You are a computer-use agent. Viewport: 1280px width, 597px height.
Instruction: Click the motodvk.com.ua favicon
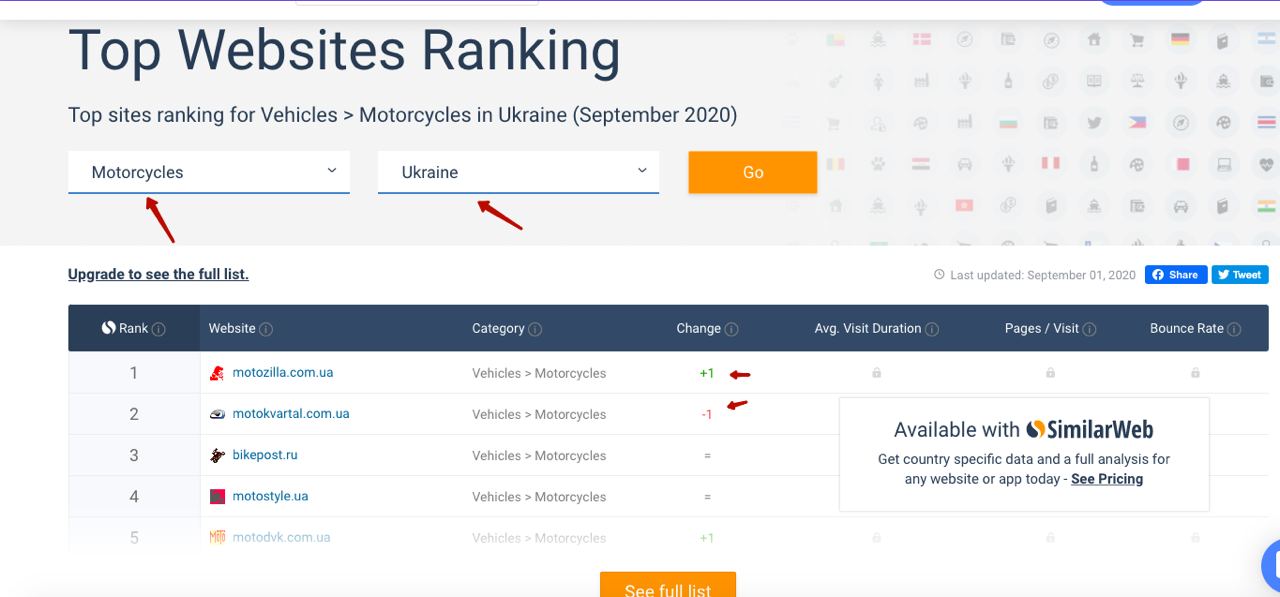pos(217,537)
